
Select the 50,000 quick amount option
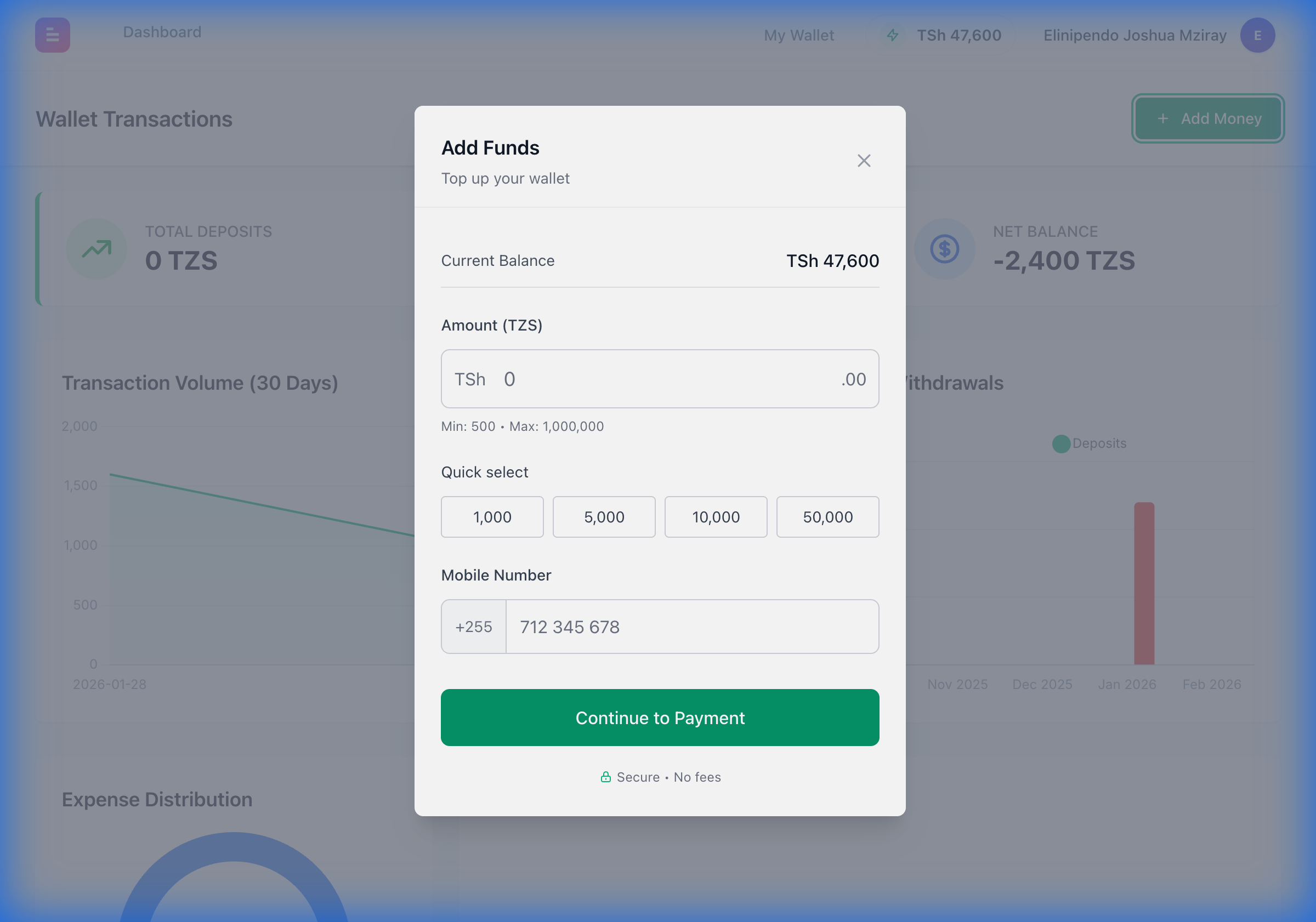(x=827, y=516)
